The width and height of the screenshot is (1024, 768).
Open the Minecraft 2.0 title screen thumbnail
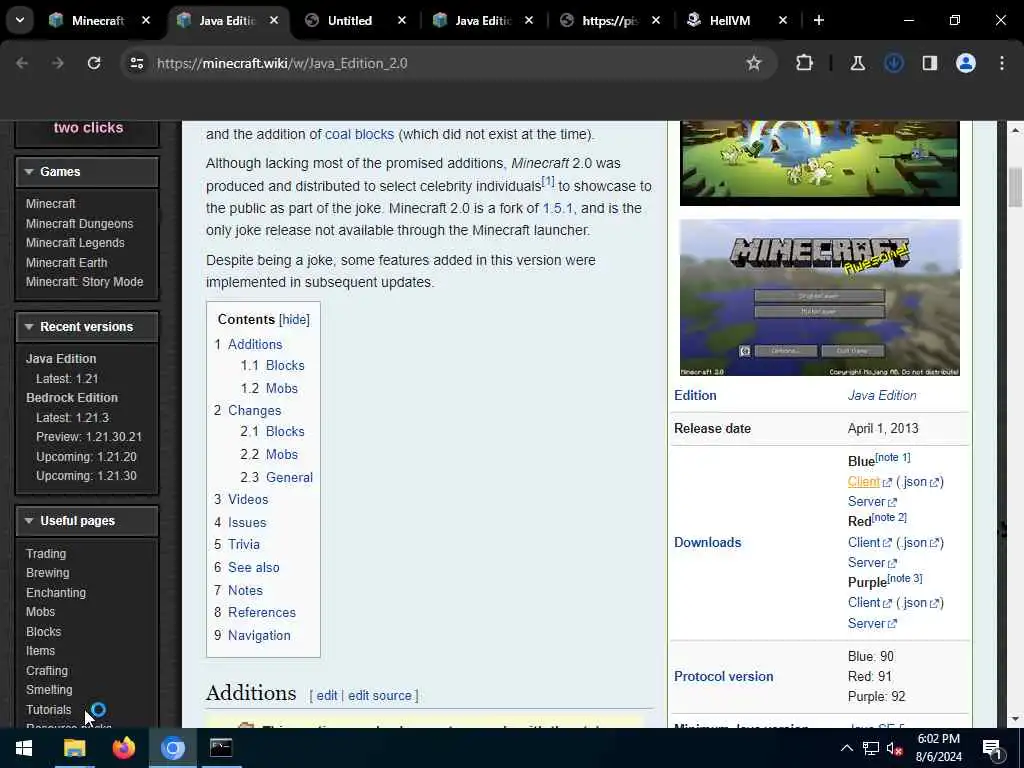[820, 298]
